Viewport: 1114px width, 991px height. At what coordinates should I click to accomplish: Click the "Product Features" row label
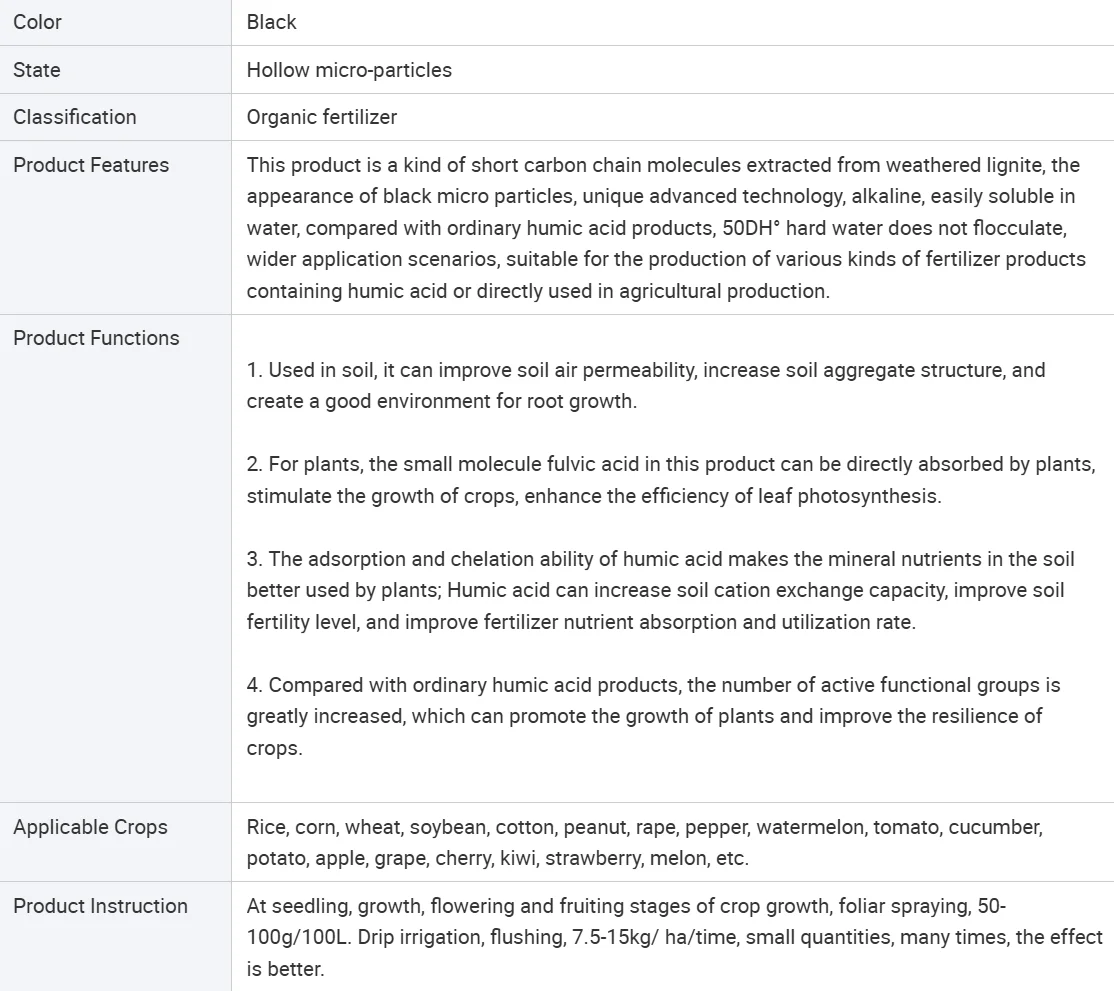coord(91,165)
